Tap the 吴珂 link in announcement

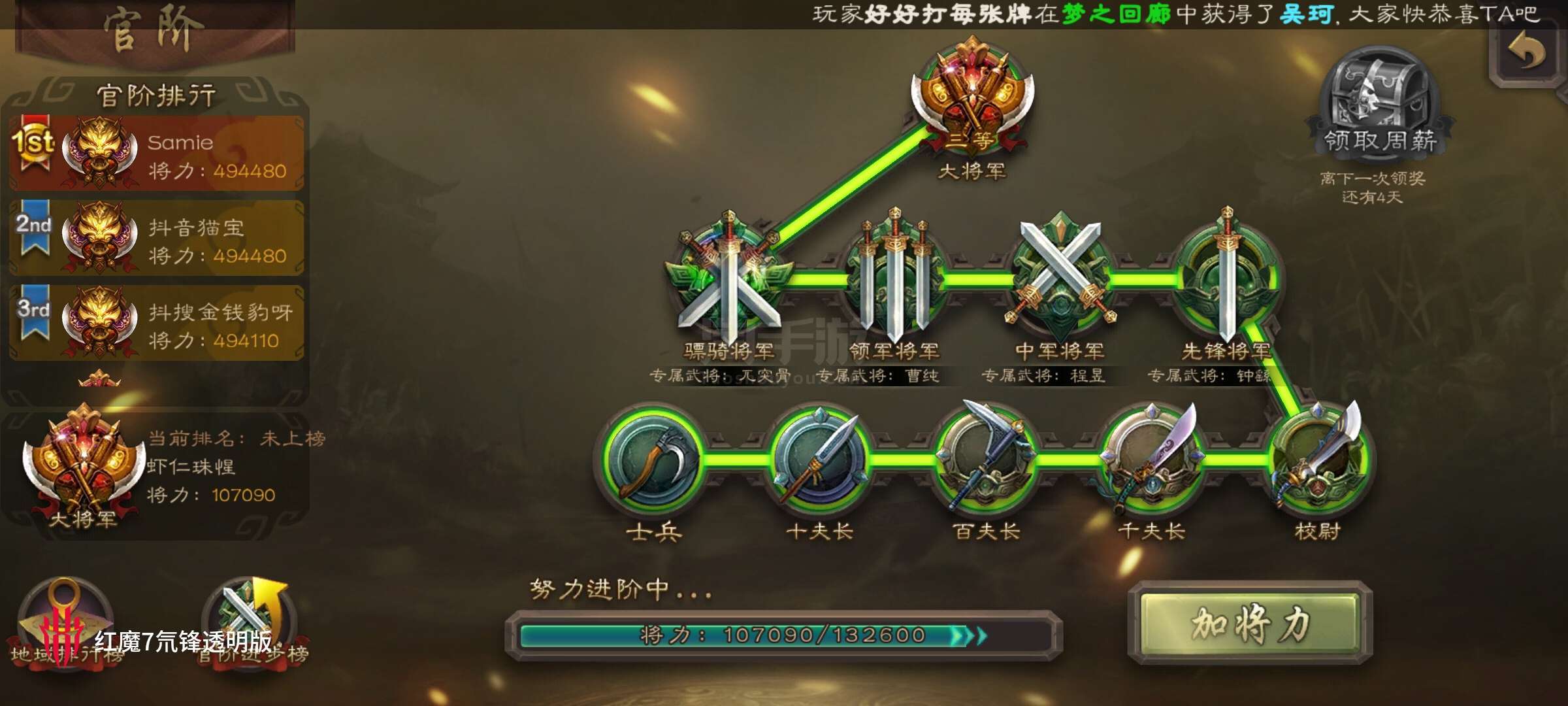tap(1306, 13)
